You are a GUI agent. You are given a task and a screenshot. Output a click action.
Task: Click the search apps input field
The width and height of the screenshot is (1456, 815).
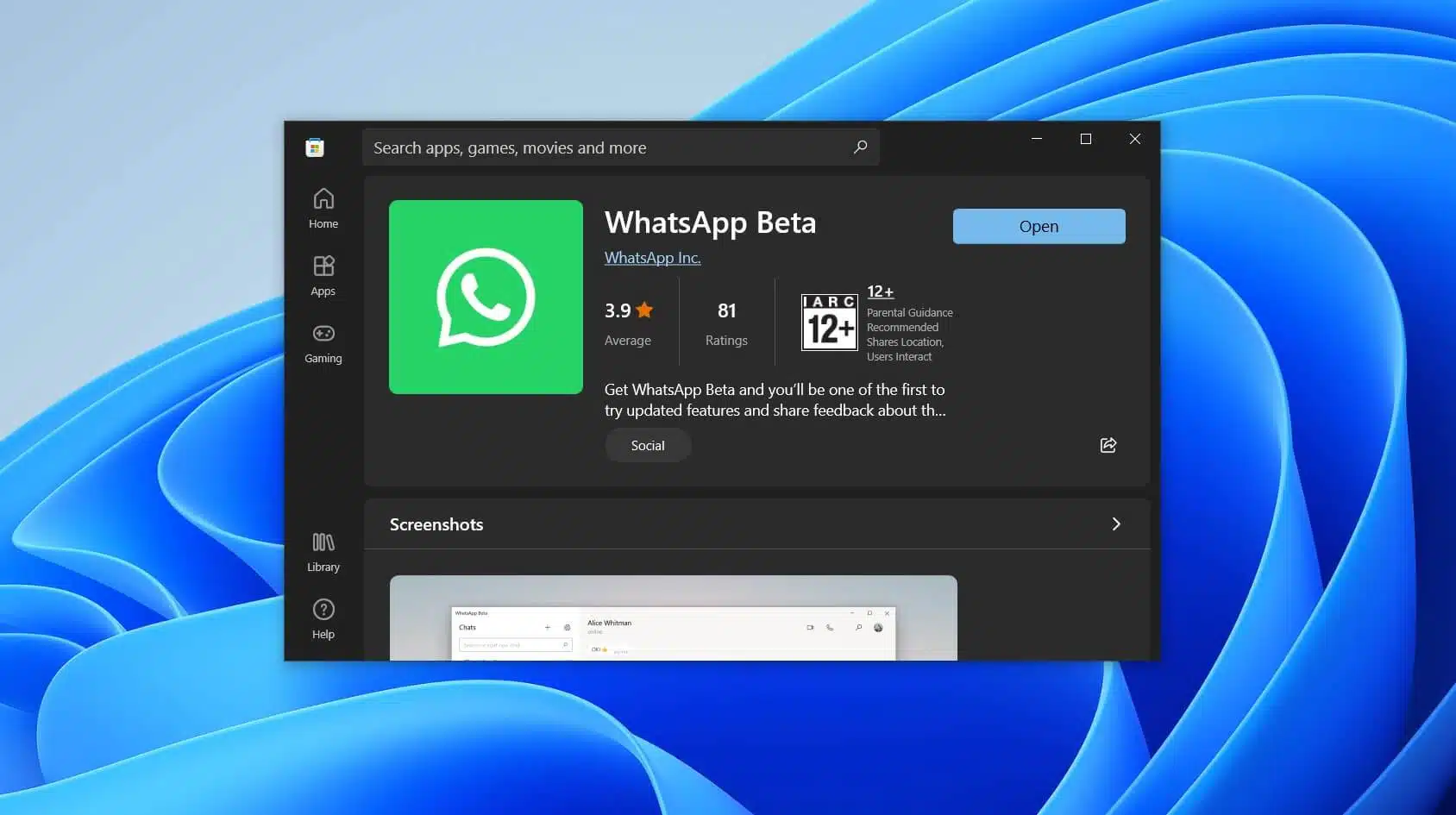[x=604, y=147]
